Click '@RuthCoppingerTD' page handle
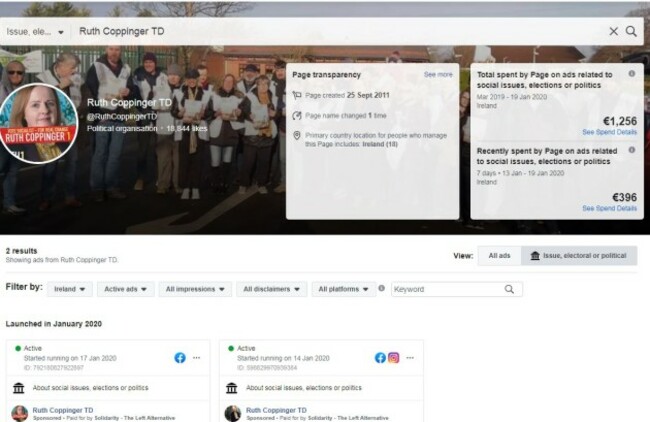Image resolution: width=650 pixels, height=422 pixels. 122,117
